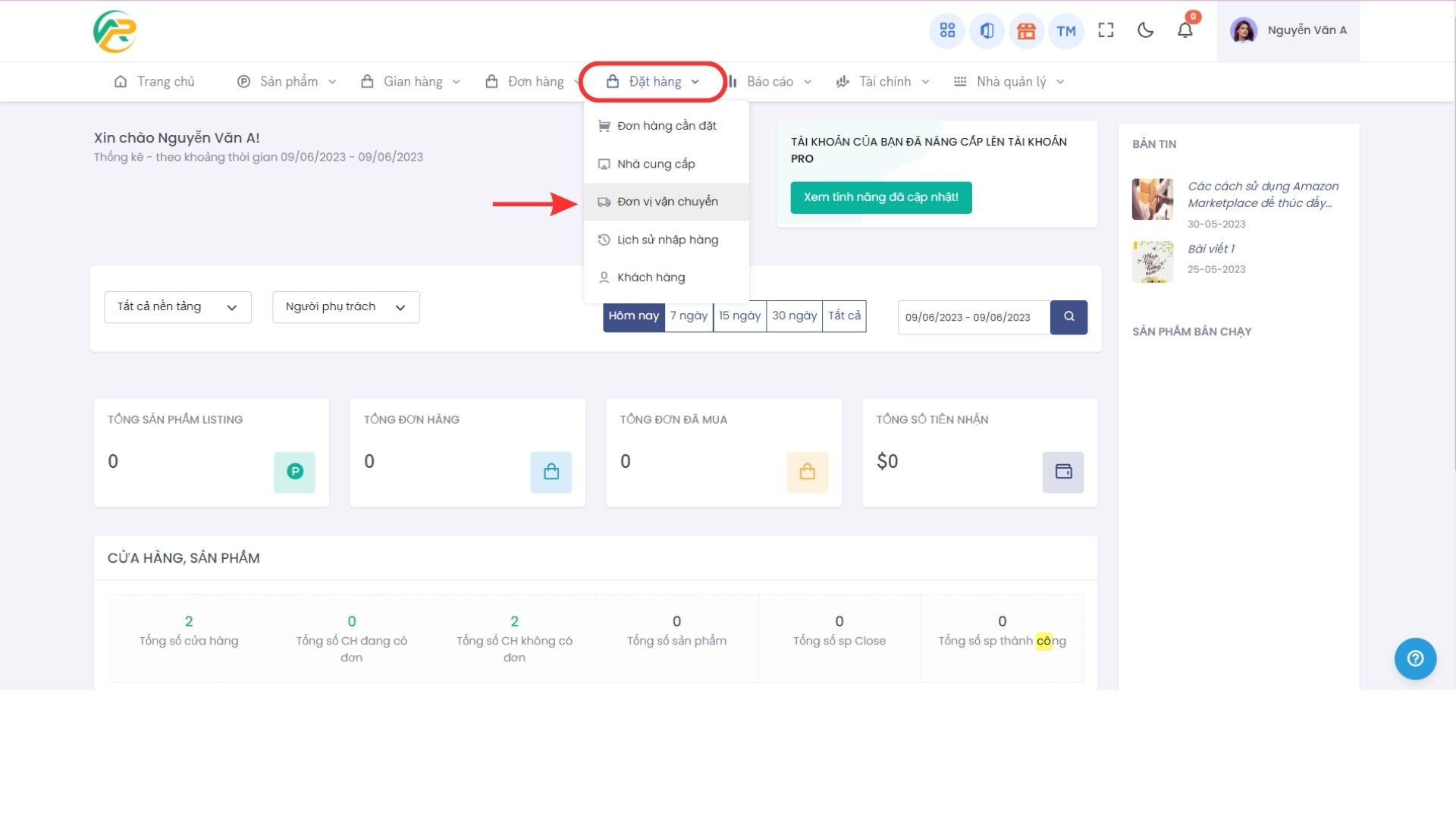Click Tổng số CH đang có đơn count
This screenshot has width=1456, height=819.
pyautogui.click(x=352, y=621)
